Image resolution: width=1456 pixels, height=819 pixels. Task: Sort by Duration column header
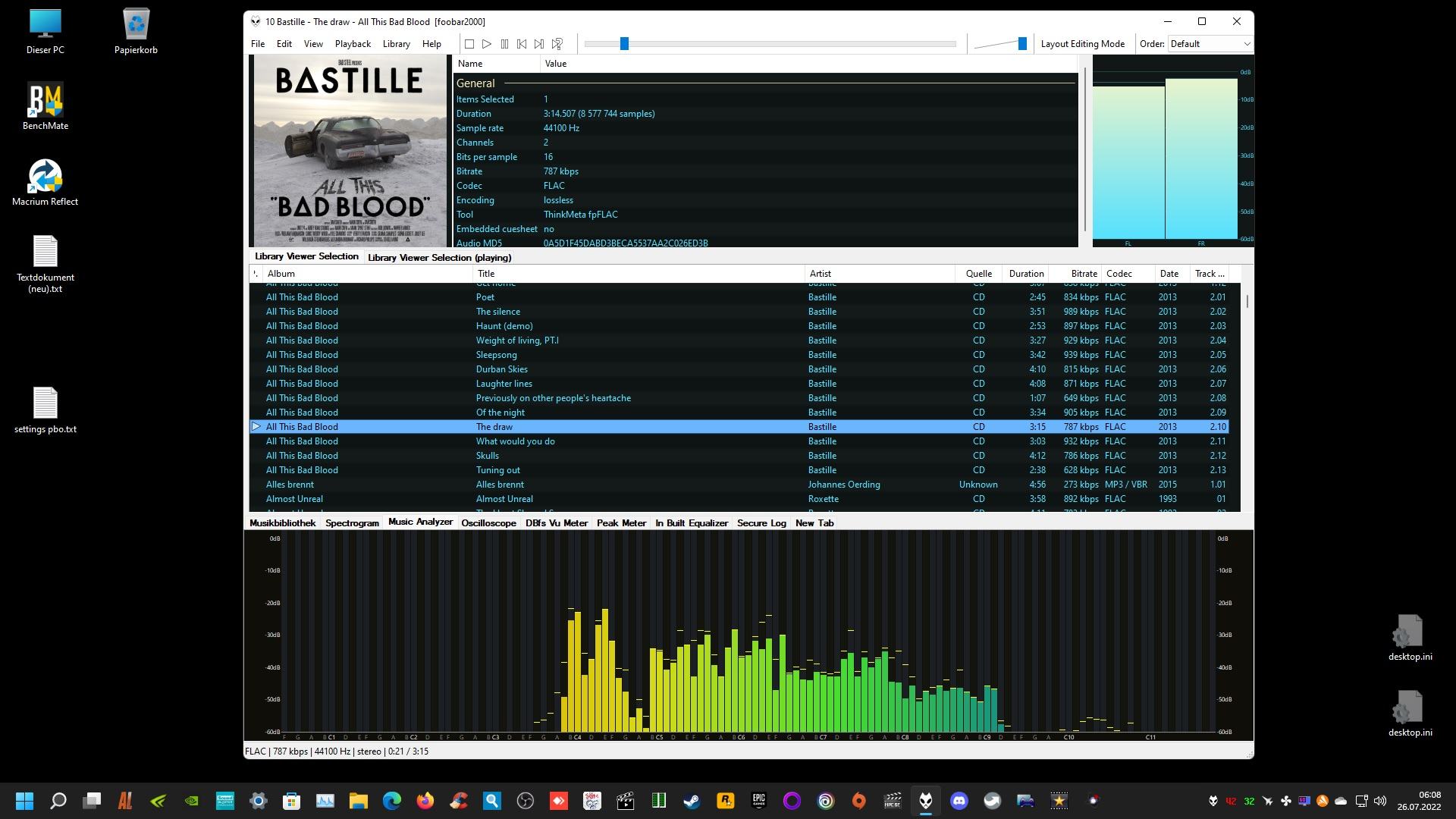[x=1026, y=274]
